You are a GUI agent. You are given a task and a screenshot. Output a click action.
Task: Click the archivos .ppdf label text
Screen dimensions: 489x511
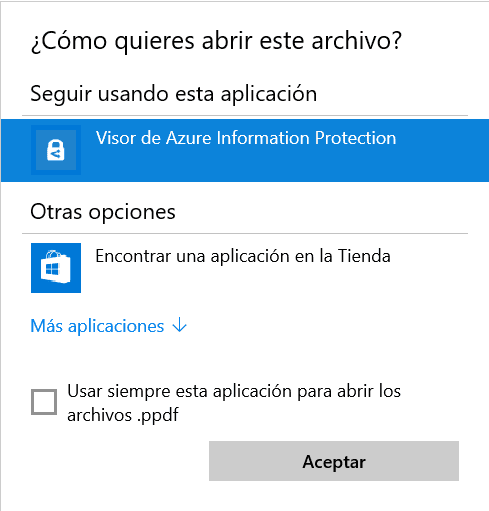(x=123, y=415)
